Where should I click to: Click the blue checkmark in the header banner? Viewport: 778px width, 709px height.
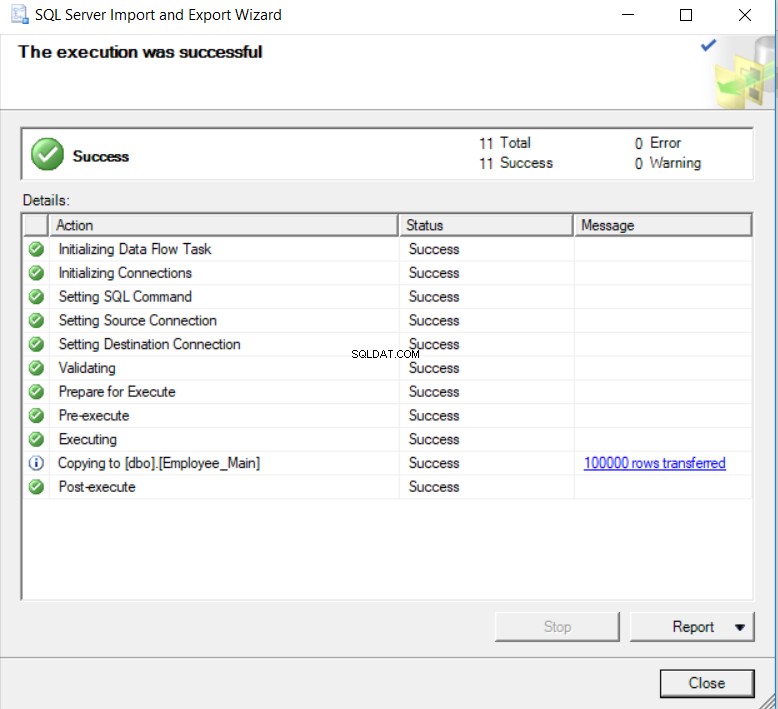tap(709, 45)
